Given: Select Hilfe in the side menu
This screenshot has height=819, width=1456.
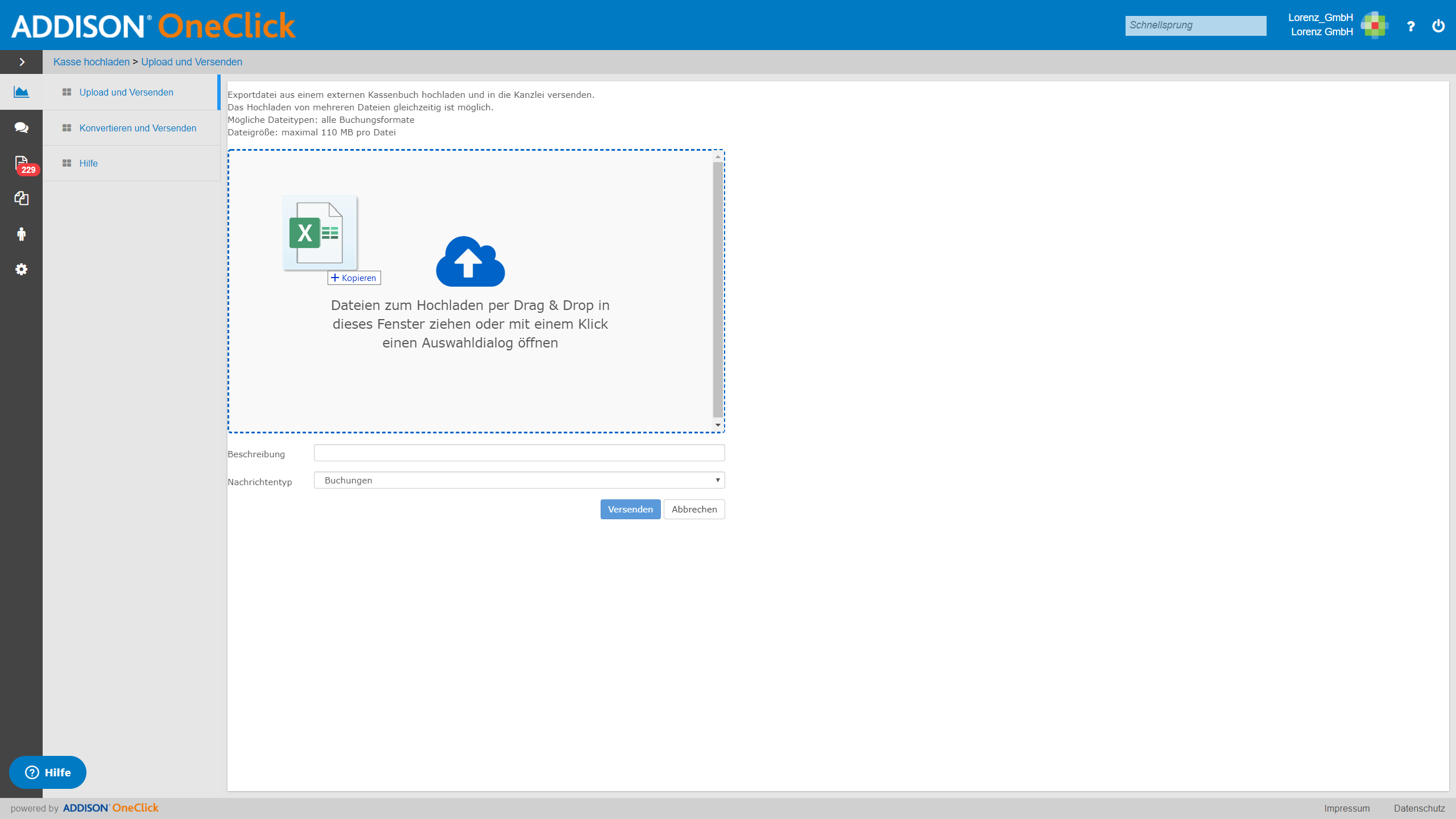Looking at the screenshot, I should [x=88, y=163].
